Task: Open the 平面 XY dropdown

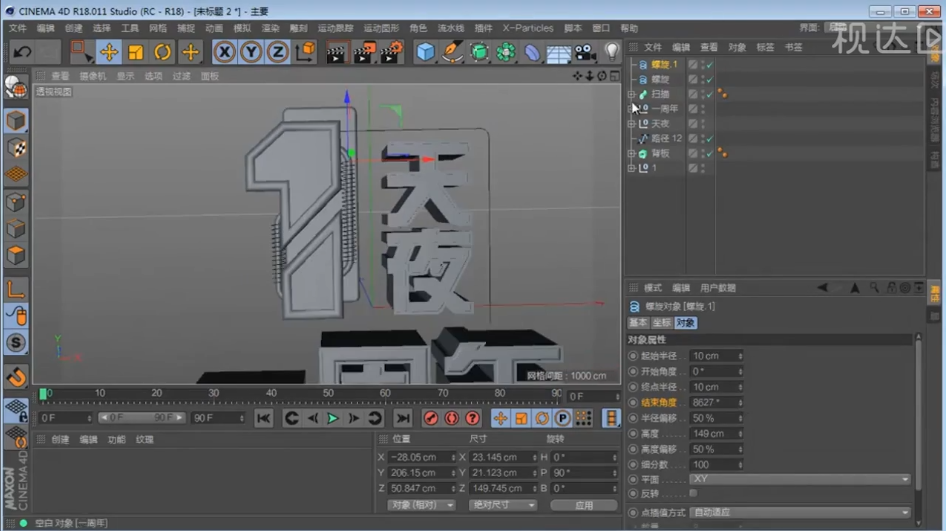Action: (x=800, y=479)
